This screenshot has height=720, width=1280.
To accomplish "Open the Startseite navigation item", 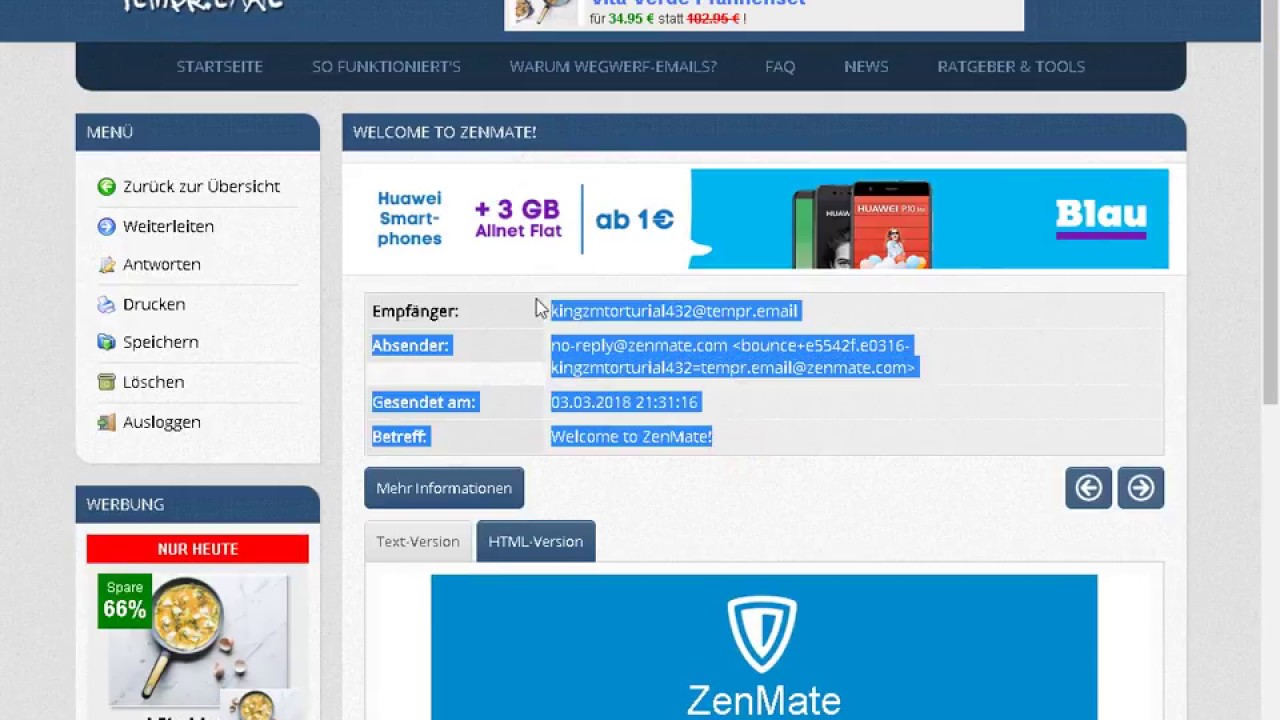I will click(219, 66).
